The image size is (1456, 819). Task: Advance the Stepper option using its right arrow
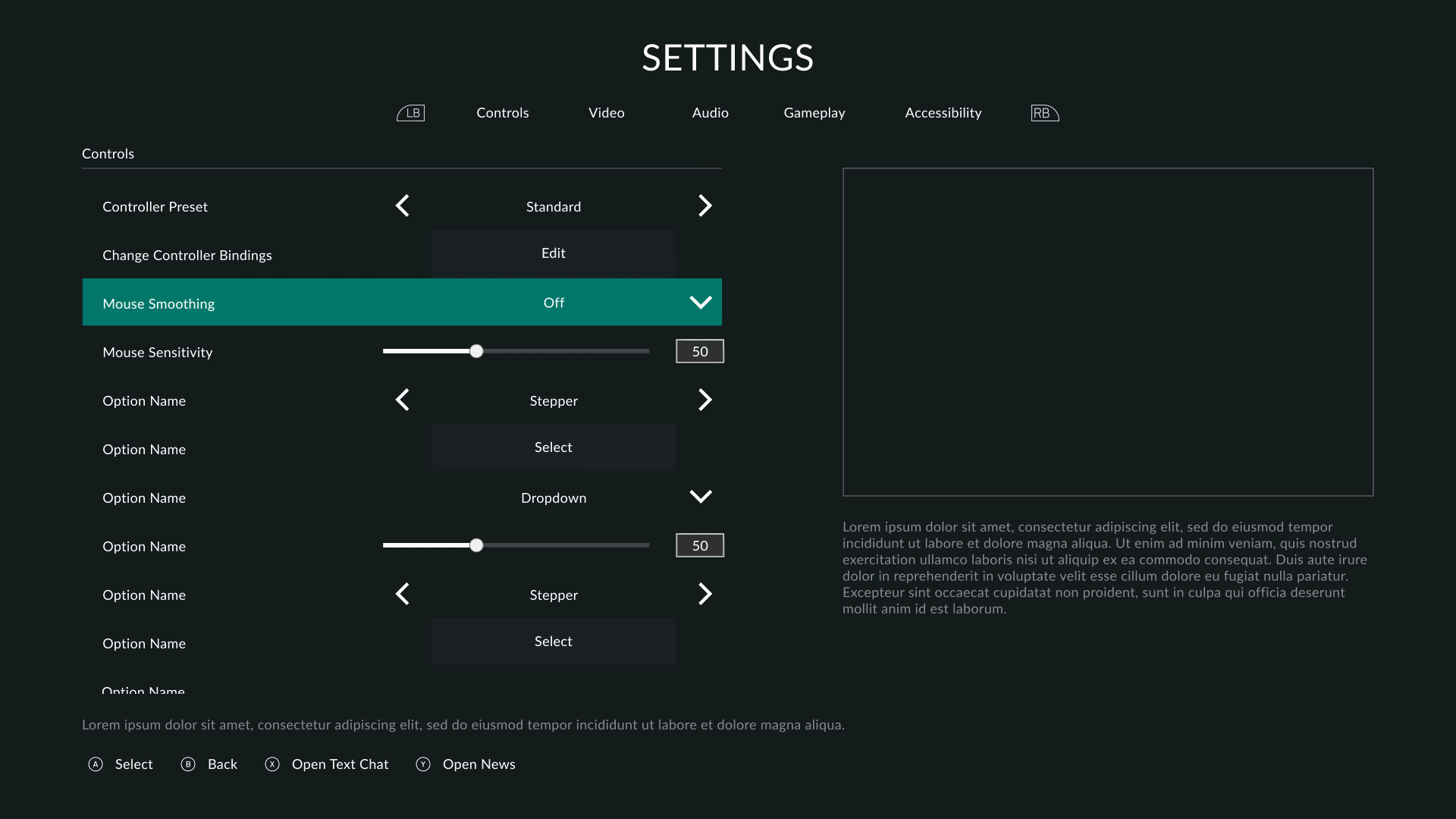click(x=705, y=400)
